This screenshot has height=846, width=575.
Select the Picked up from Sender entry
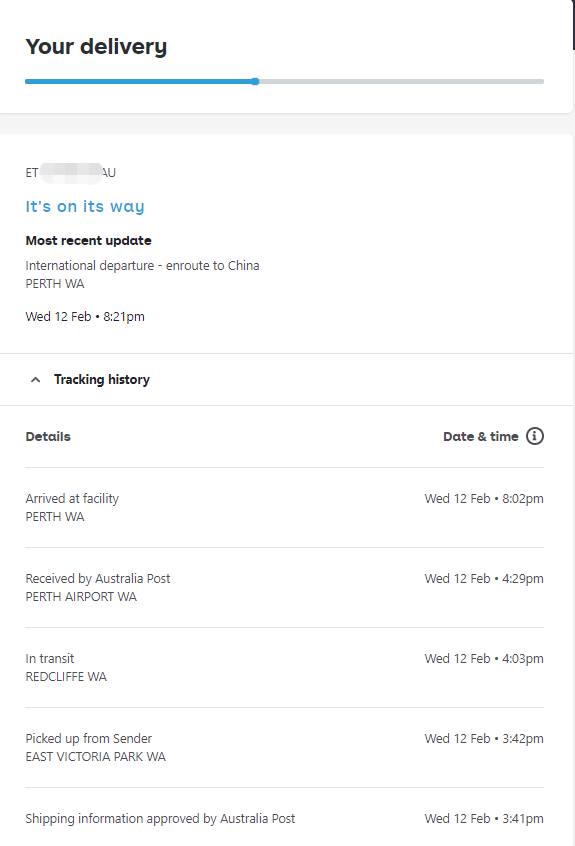point(284,747)
